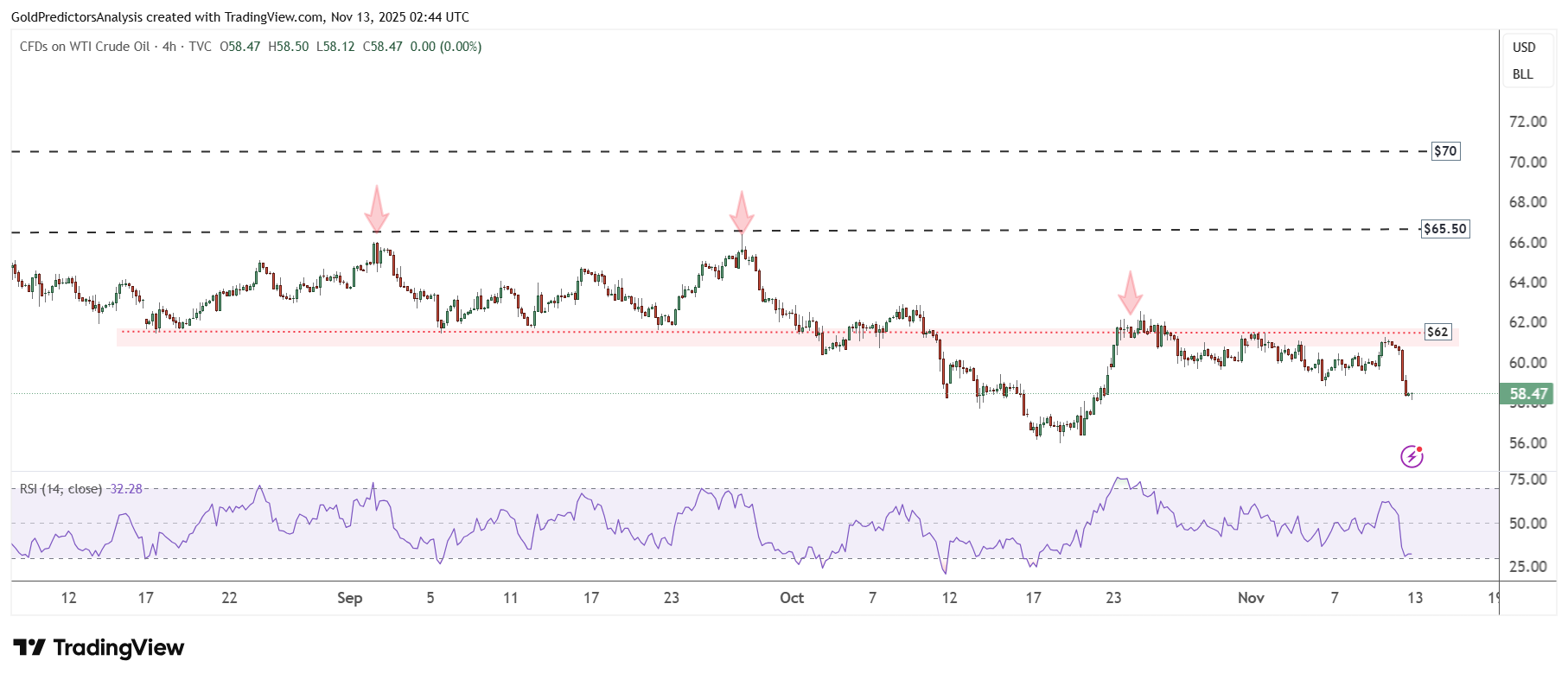Select the pink shaded $62 support zone
1568x680 pixels.
coord(605,339)
